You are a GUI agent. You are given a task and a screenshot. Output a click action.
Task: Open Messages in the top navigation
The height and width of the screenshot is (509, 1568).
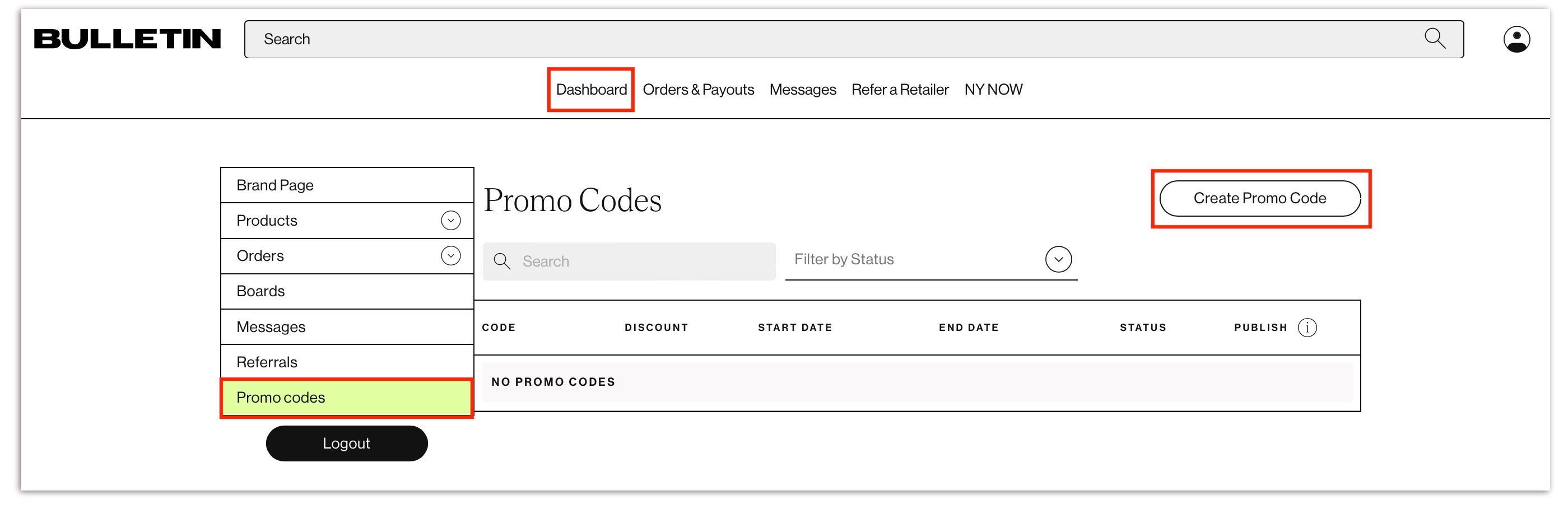point(802,90)
